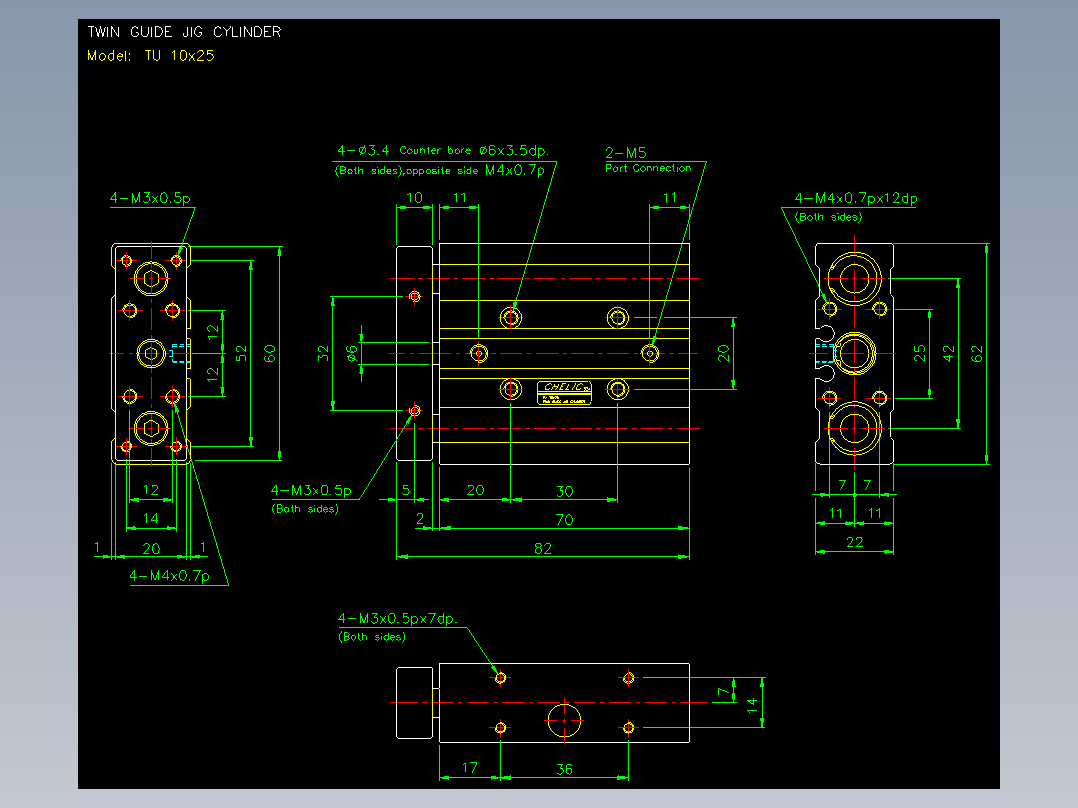Click the 'TWIN GUIDE JIG CYLINDER' title text
Screen dimensions: 1078x808
point(184,32)
